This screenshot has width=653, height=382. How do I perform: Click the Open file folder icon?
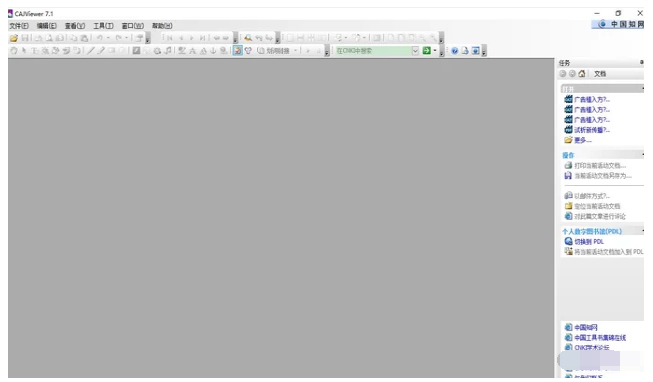coord(14,38)
